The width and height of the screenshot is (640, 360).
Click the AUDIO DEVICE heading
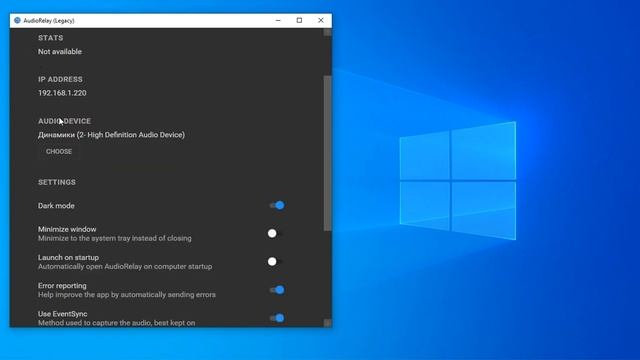point(64,121)
